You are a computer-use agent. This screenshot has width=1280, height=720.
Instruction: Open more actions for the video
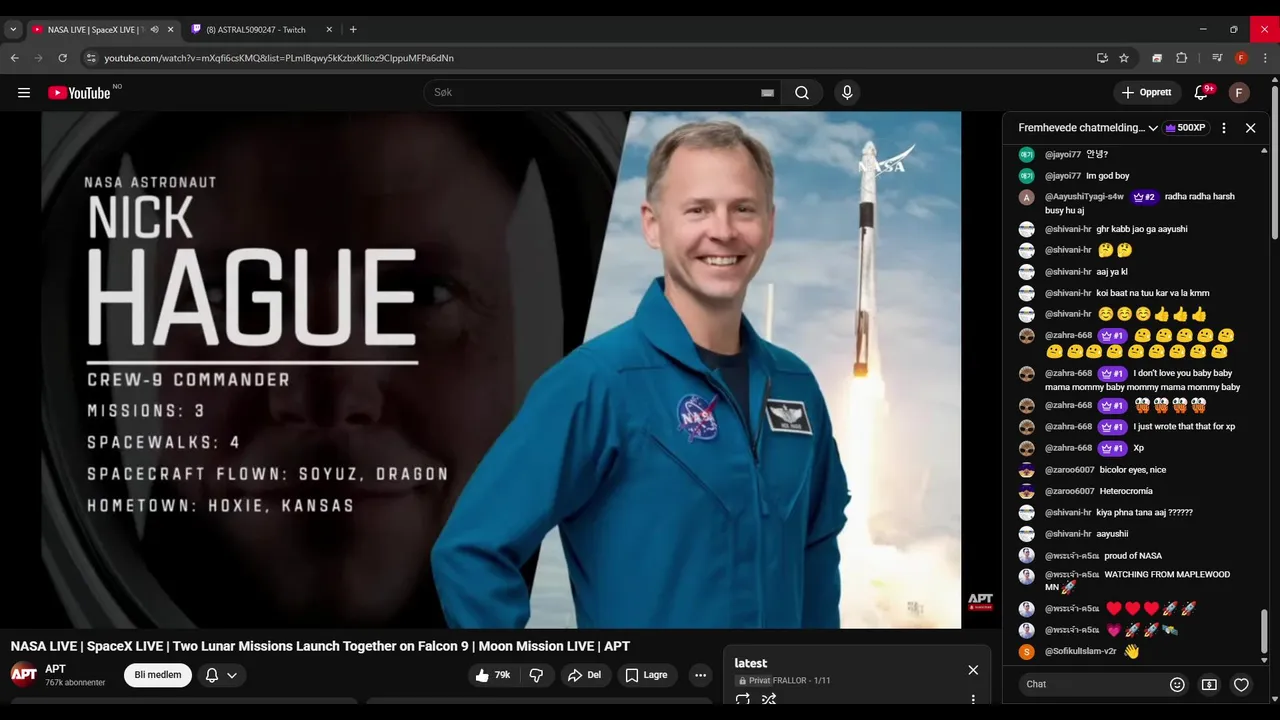[x=701, y=675]
